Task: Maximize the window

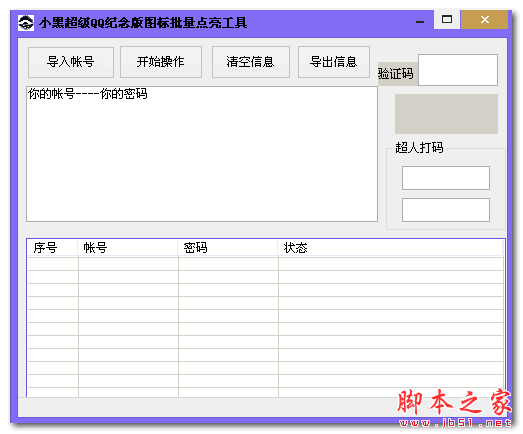Action: tap(447, 19)
